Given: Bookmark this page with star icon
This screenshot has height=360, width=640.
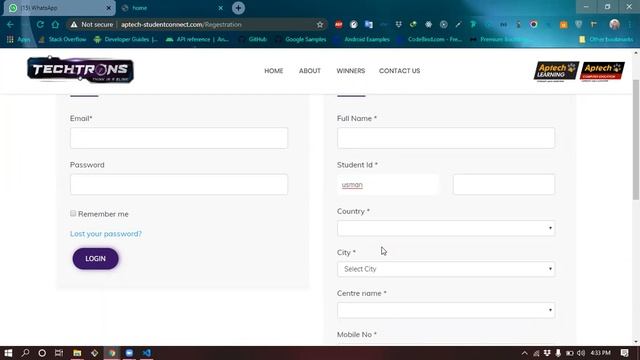Looking at the screenshot, I should pos(320,24).
